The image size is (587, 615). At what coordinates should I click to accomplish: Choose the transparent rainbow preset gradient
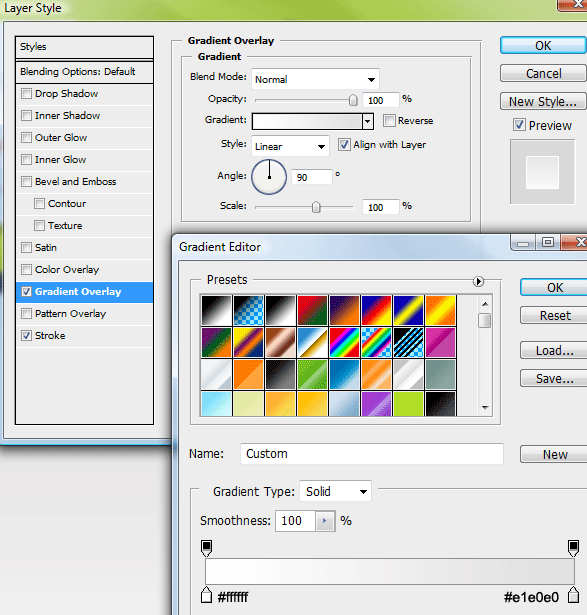(x=376, y=342)
